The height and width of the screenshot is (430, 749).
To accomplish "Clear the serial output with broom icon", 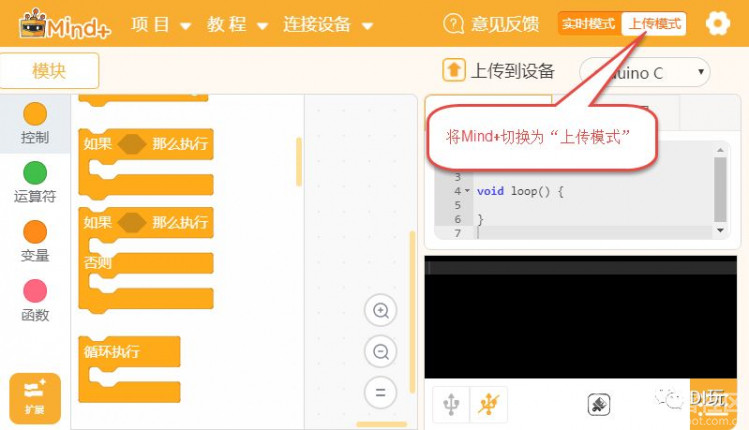I will point(599,405).
